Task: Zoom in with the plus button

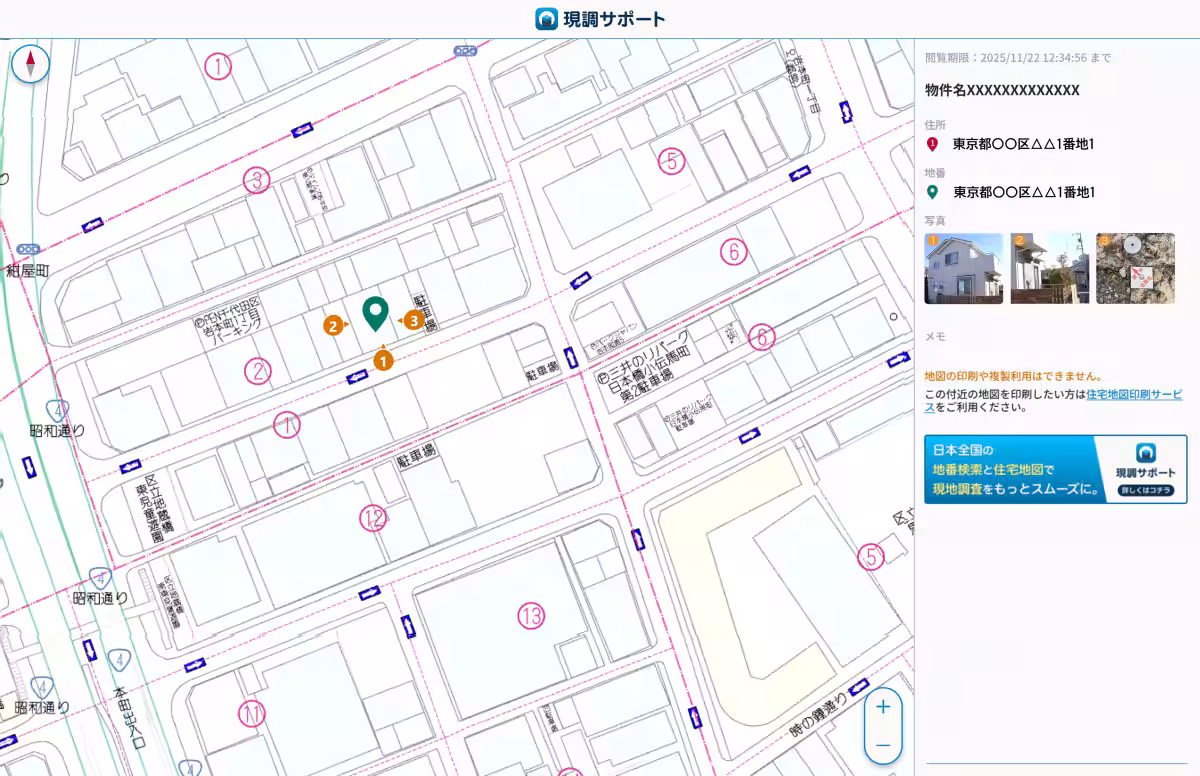Action: (882, 707)
